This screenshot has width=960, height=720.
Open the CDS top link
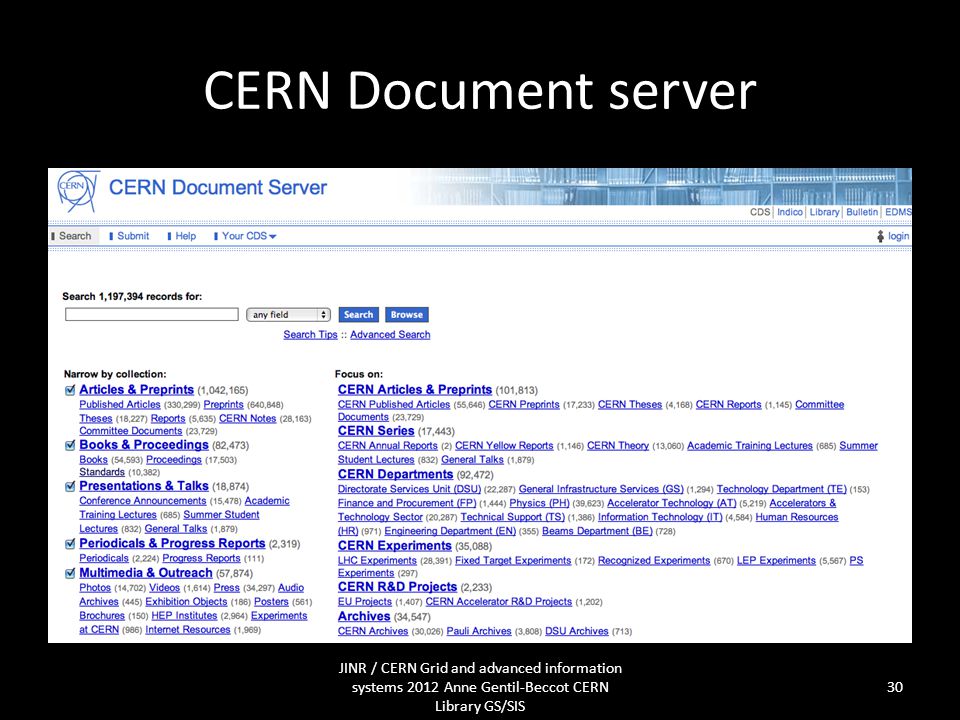click(760, 212)
